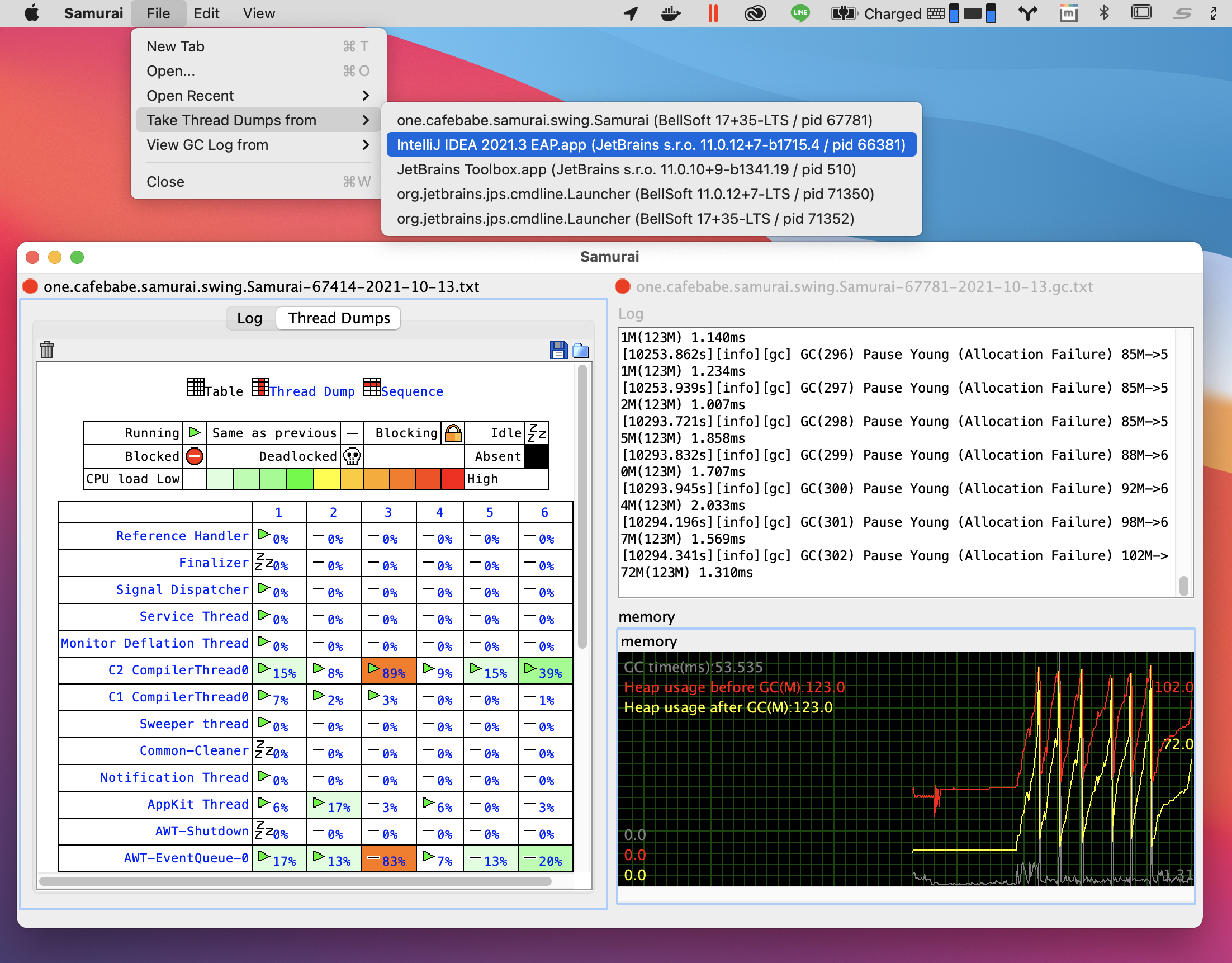Click the Table view grid icon
The width and height of the screenshot is (1232, 963).
(195, 387)
